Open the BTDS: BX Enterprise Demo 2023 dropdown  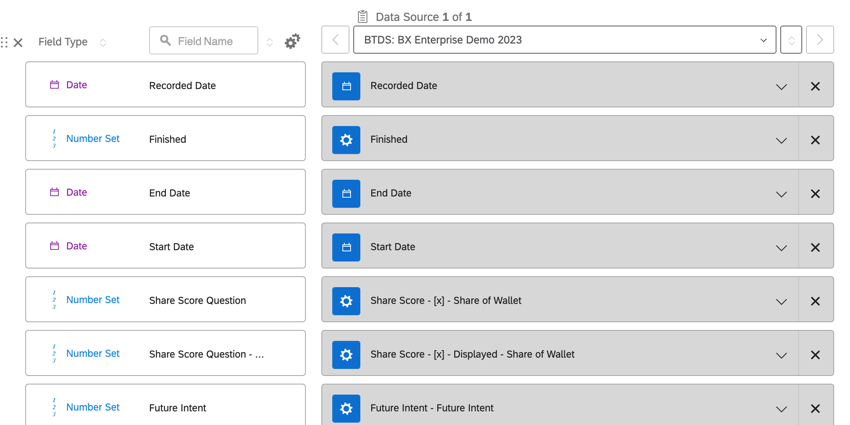[x=564, y=40]
